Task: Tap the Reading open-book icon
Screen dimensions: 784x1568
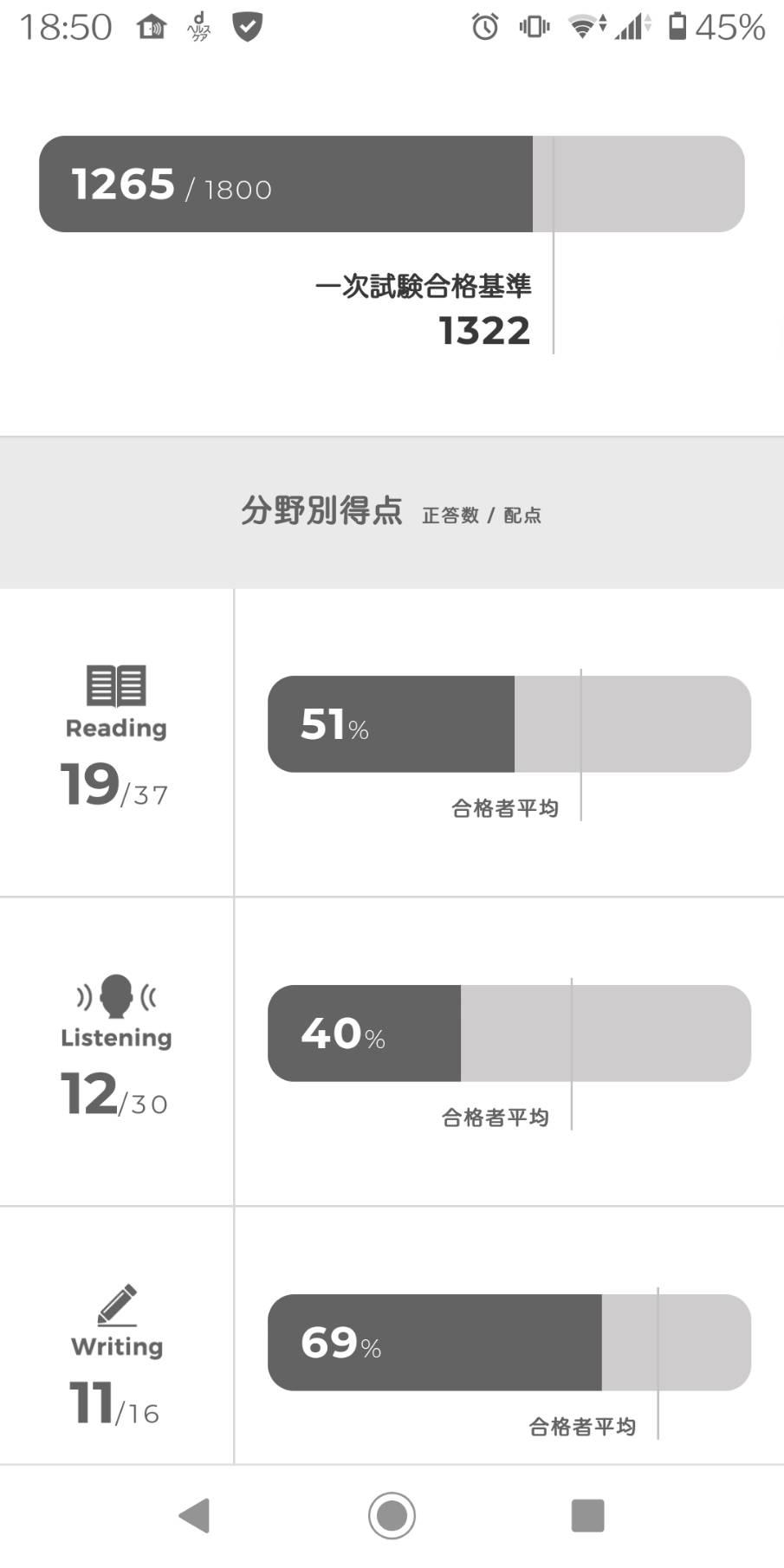Action: (116, 685)
